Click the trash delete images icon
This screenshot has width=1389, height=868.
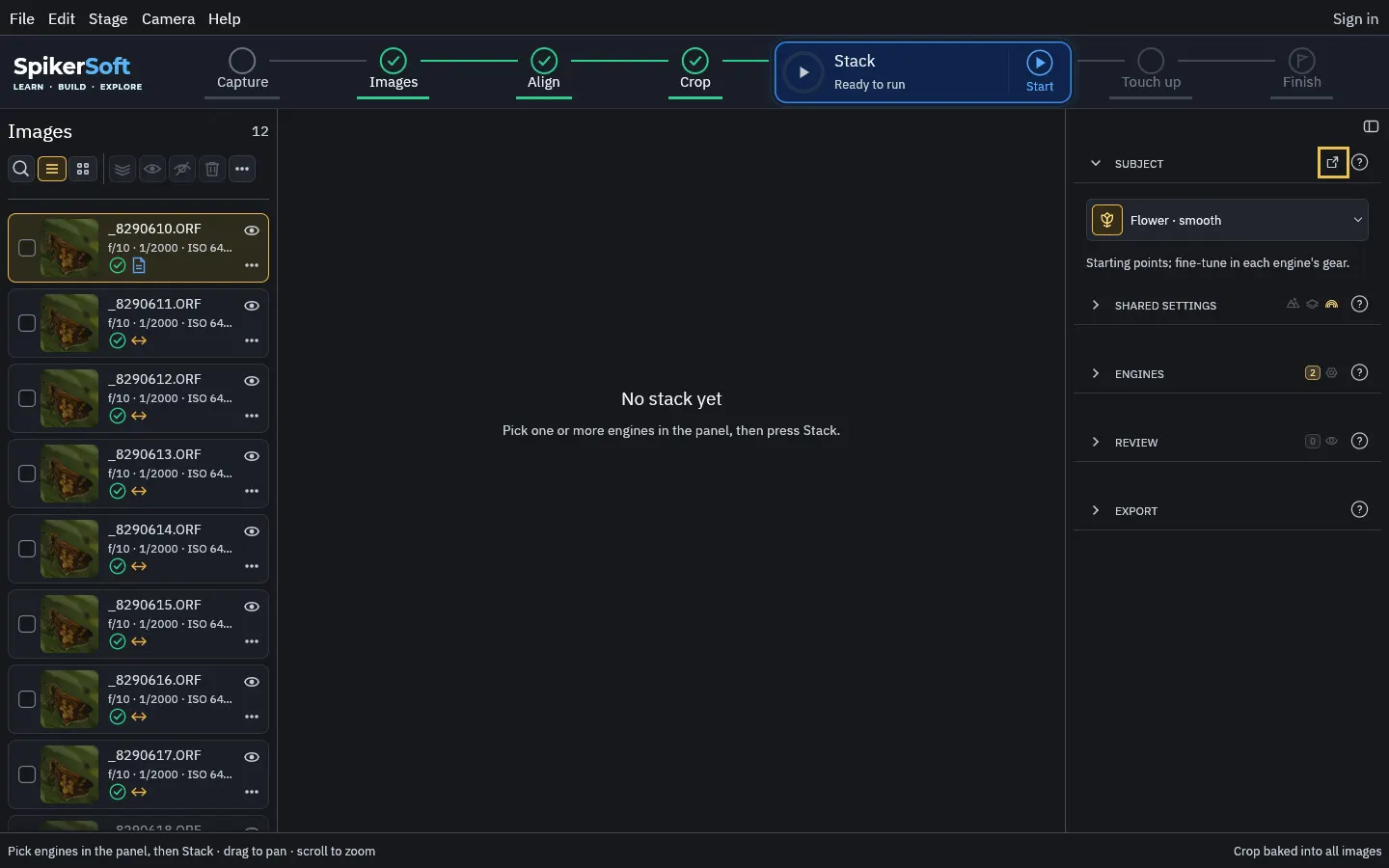212,169
